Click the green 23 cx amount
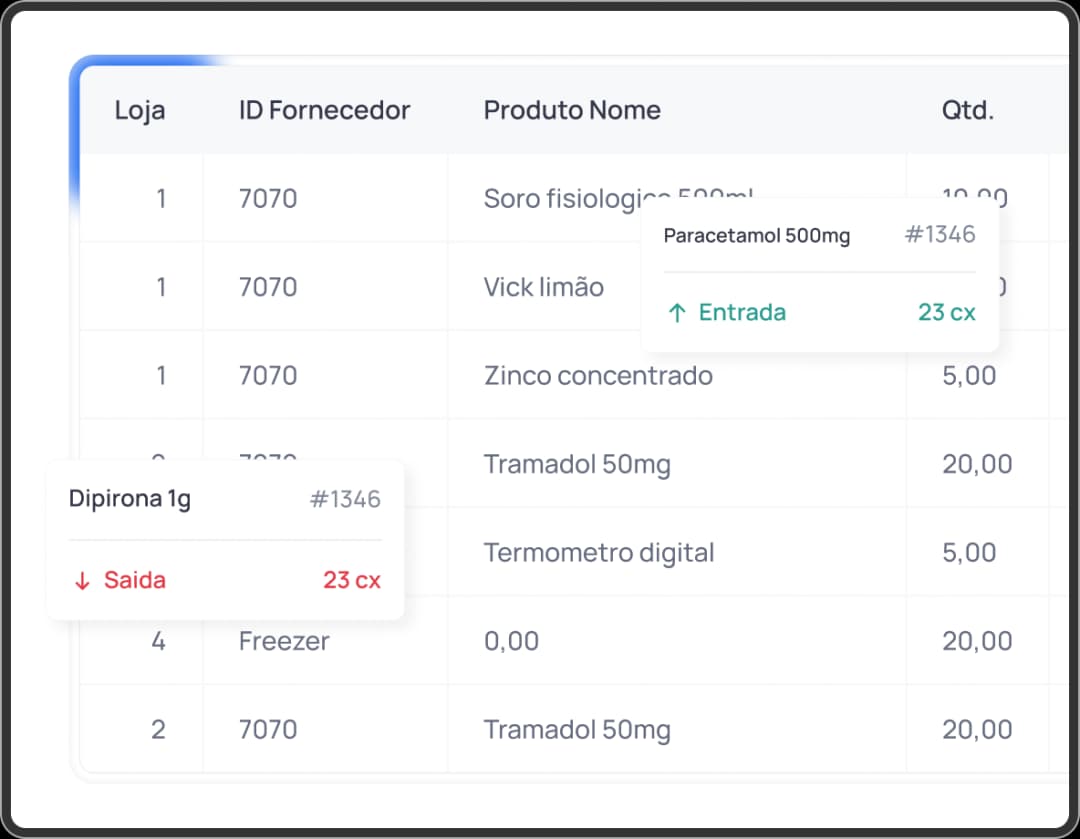 [946, 313]
